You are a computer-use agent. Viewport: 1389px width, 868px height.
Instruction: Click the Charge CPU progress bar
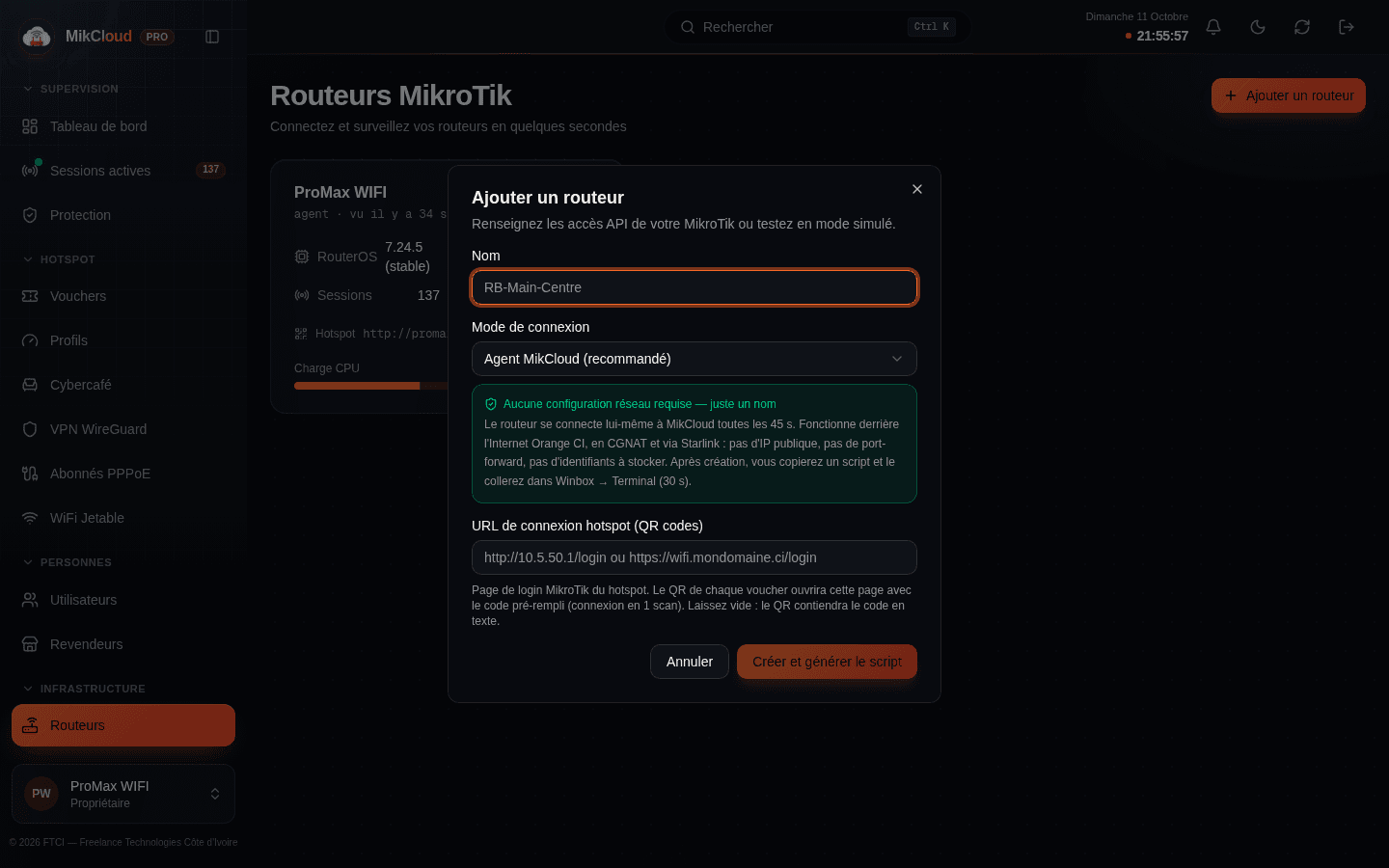point(370,386)
